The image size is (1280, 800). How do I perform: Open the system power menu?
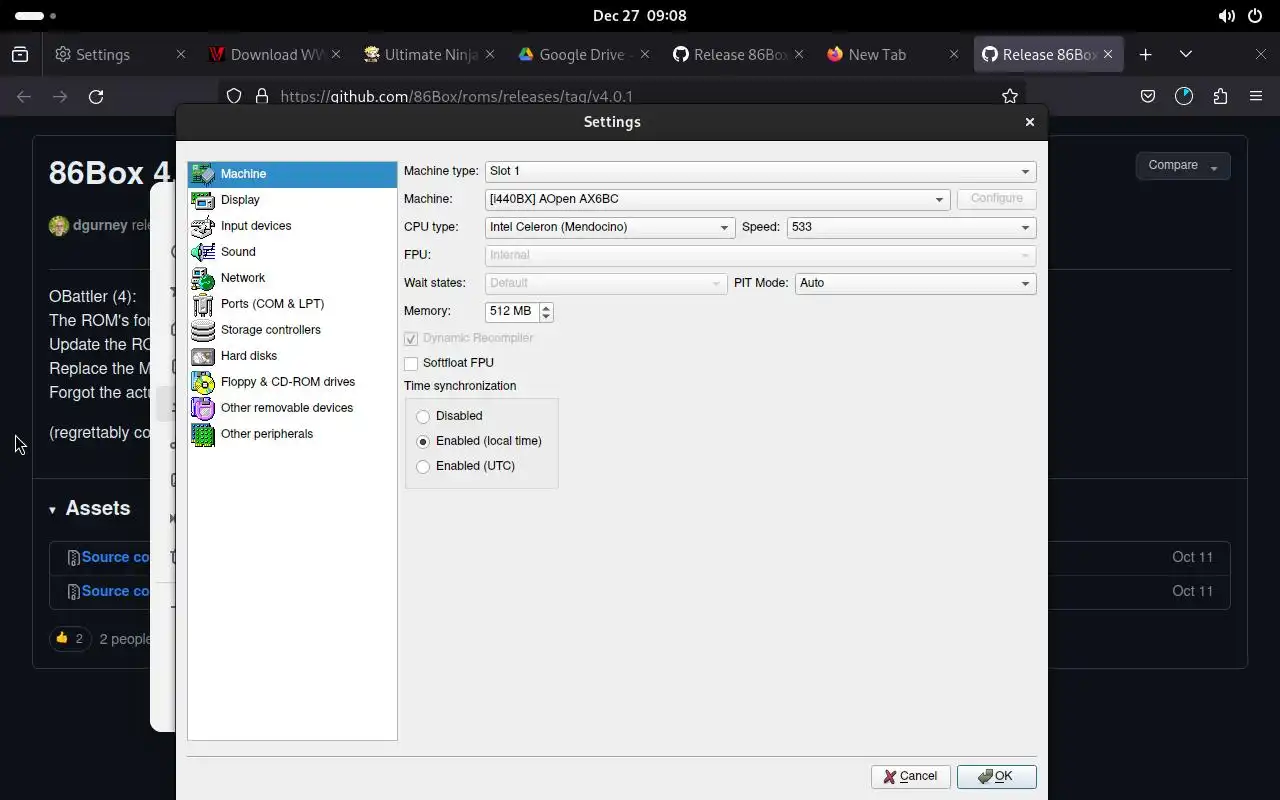tap(1255, 16)
